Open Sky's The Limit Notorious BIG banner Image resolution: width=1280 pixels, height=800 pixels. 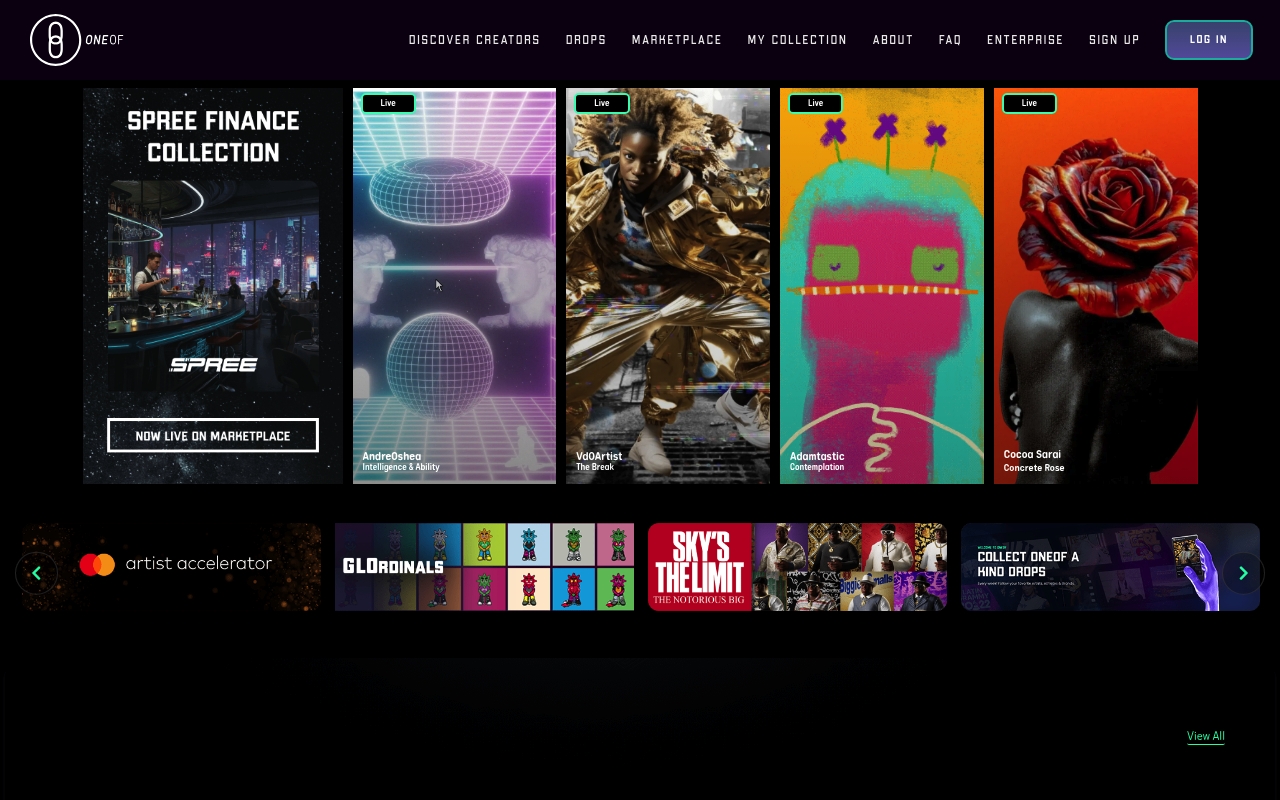(797, 567)
